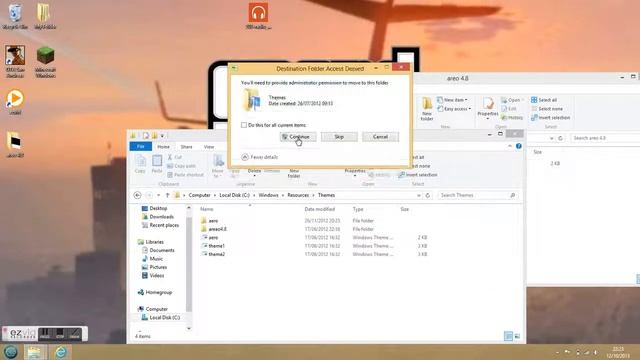Click 'Invert selection' in the Themes window
Image resolution: width=640 pixels, height=360 pixels.
click(x=418, y=175)
